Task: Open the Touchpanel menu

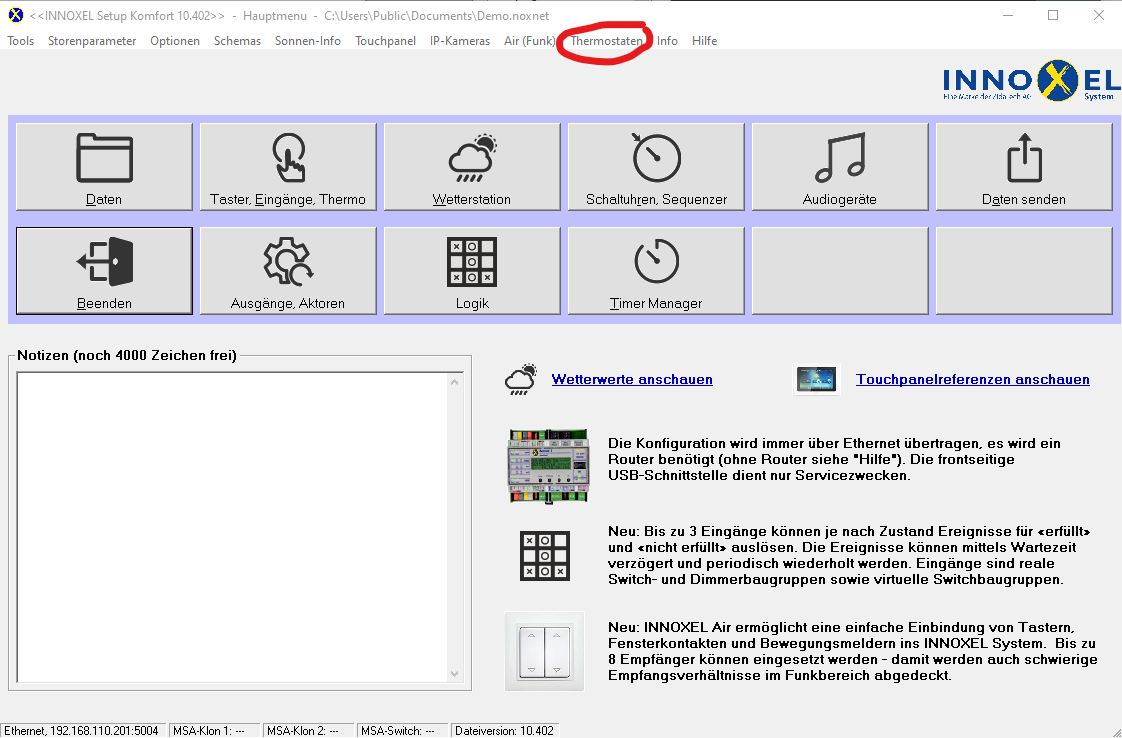Action: pyautogui.click(x=385, y=41)
